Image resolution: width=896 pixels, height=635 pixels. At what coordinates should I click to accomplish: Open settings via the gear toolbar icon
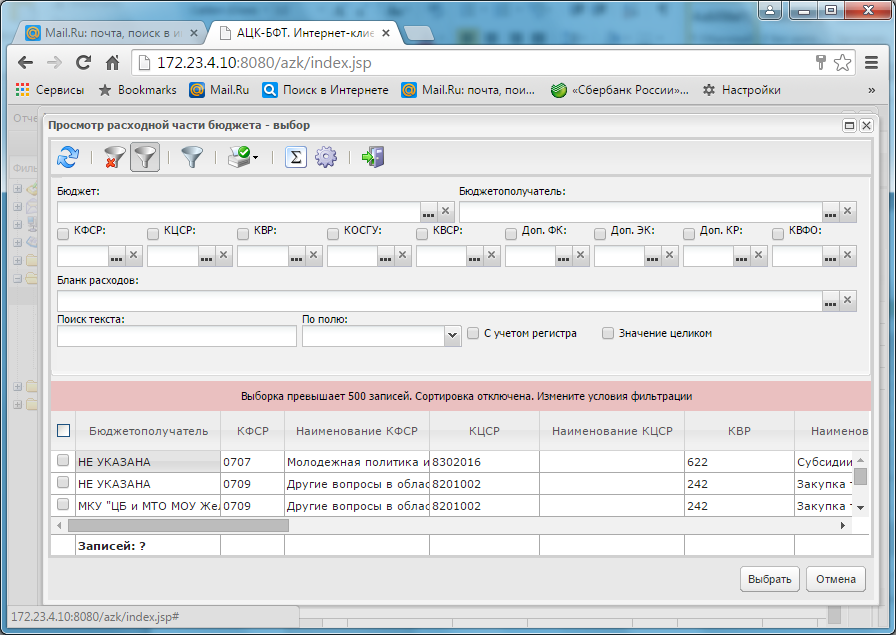[326, 157]
